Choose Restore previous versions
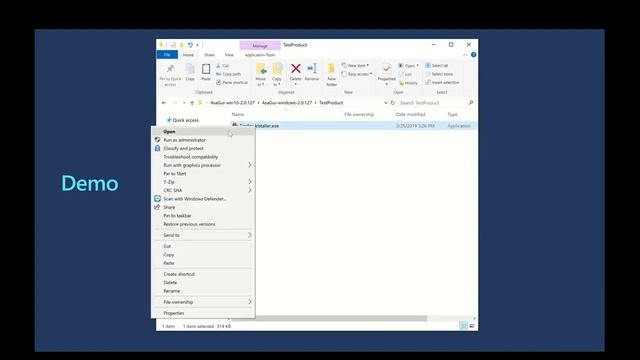Viewport: 640px width, 360px height. (x=203, y=224)
